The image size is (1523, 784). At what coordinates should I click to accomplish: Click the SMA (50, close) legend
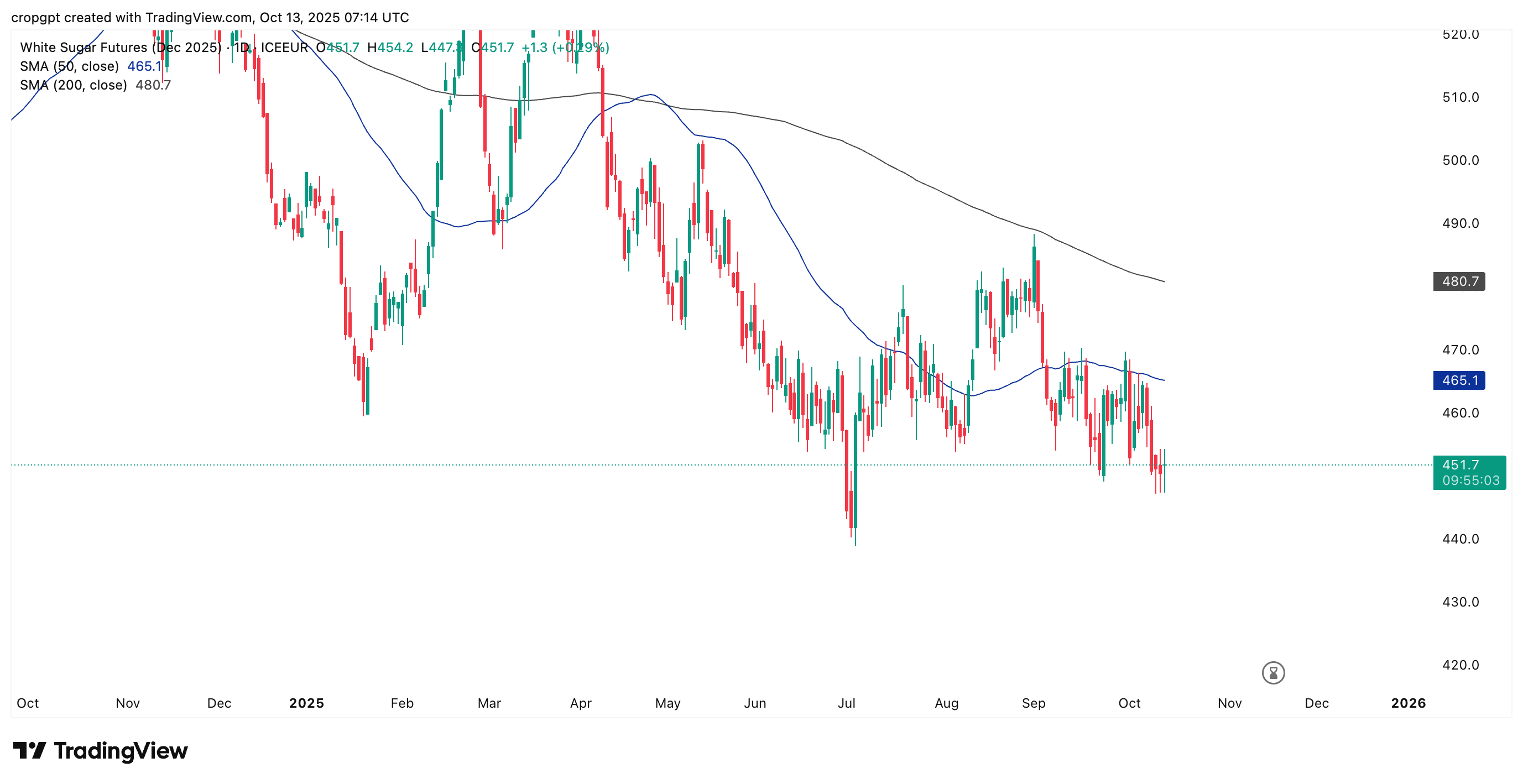(69, 66)
